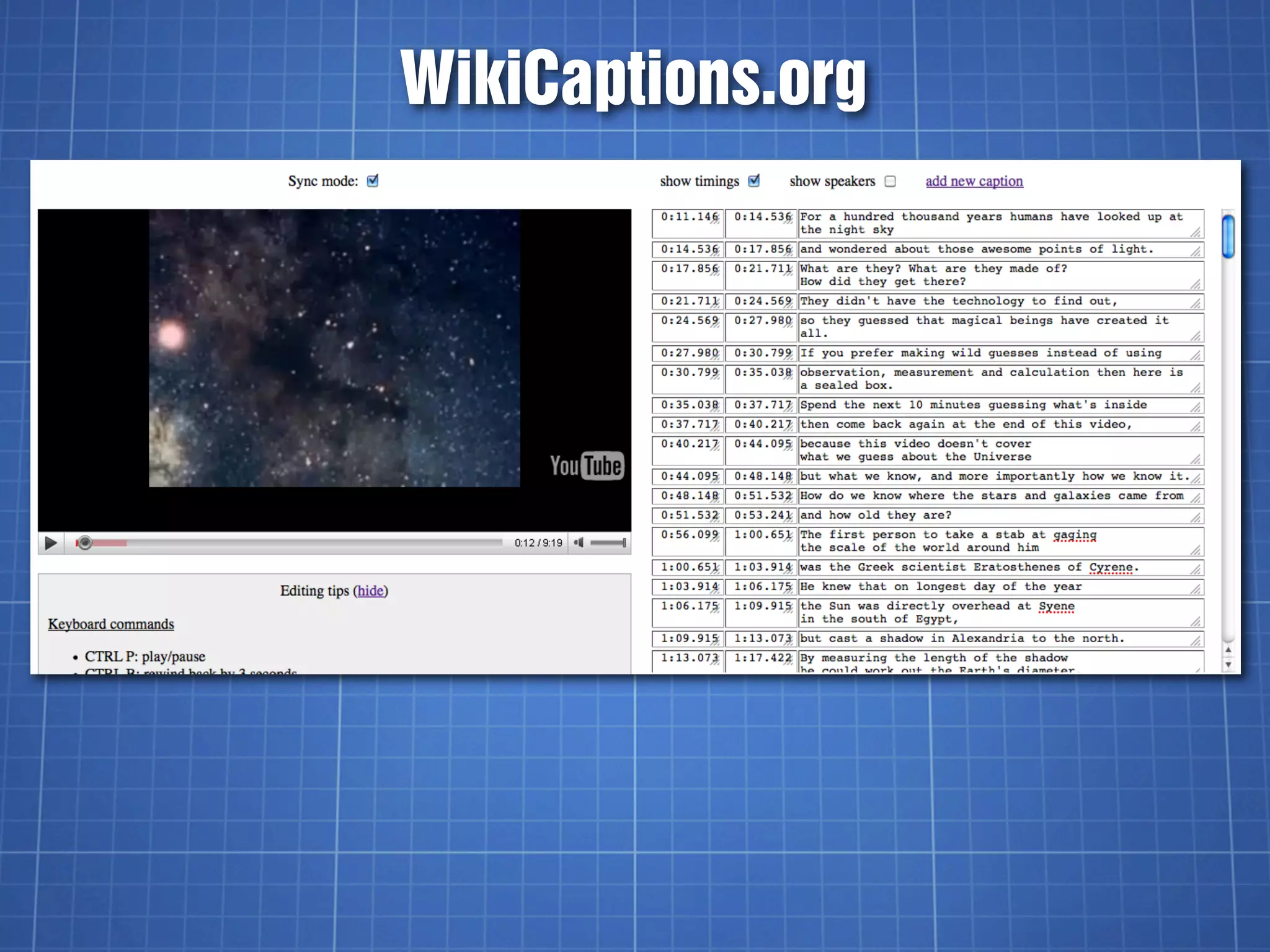This screenshot has width=1270, height=952.
Task: Click the video frame showing stars
Action: 334,348
